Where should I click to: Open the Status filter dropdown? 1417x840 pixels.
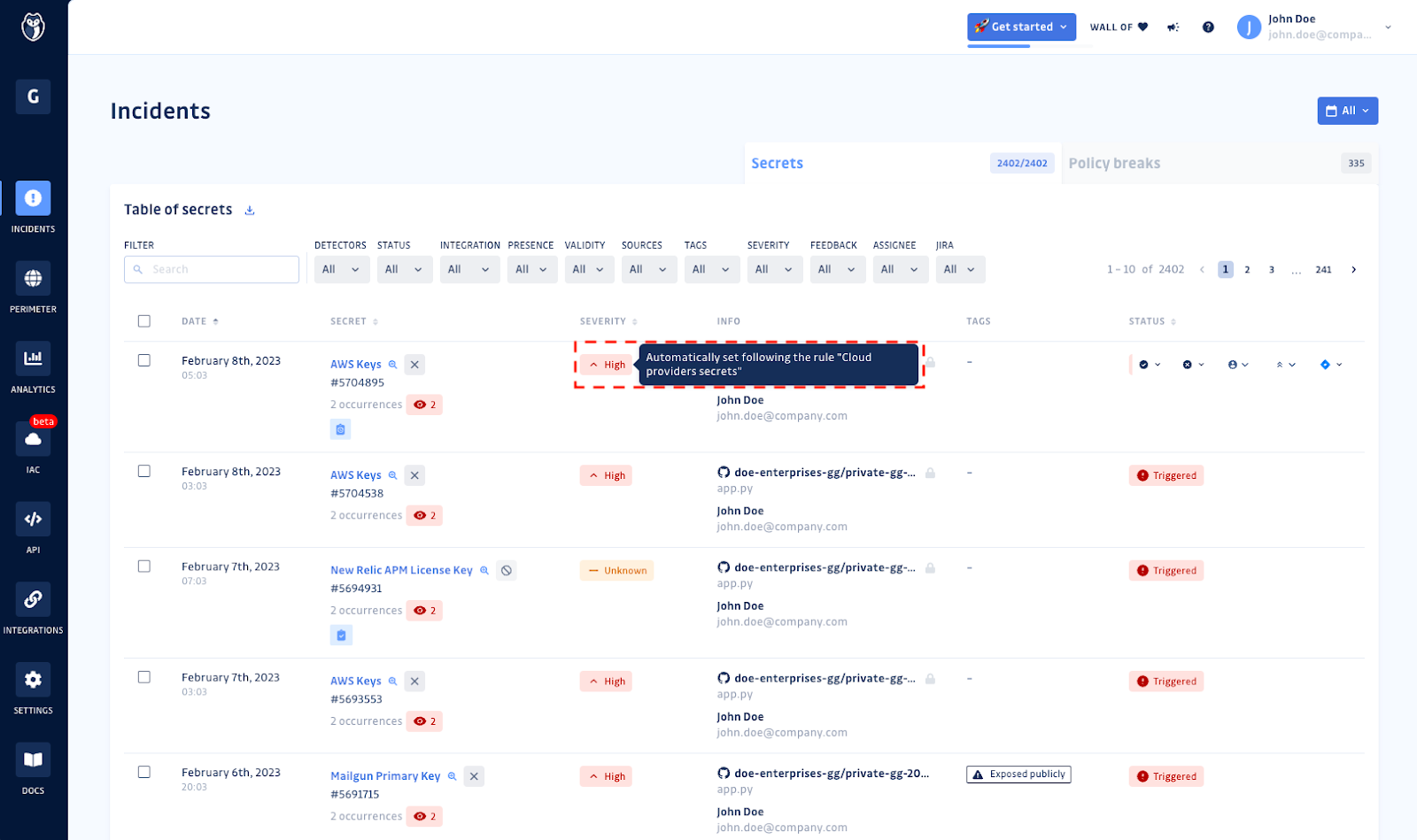[x=405, y=269]
